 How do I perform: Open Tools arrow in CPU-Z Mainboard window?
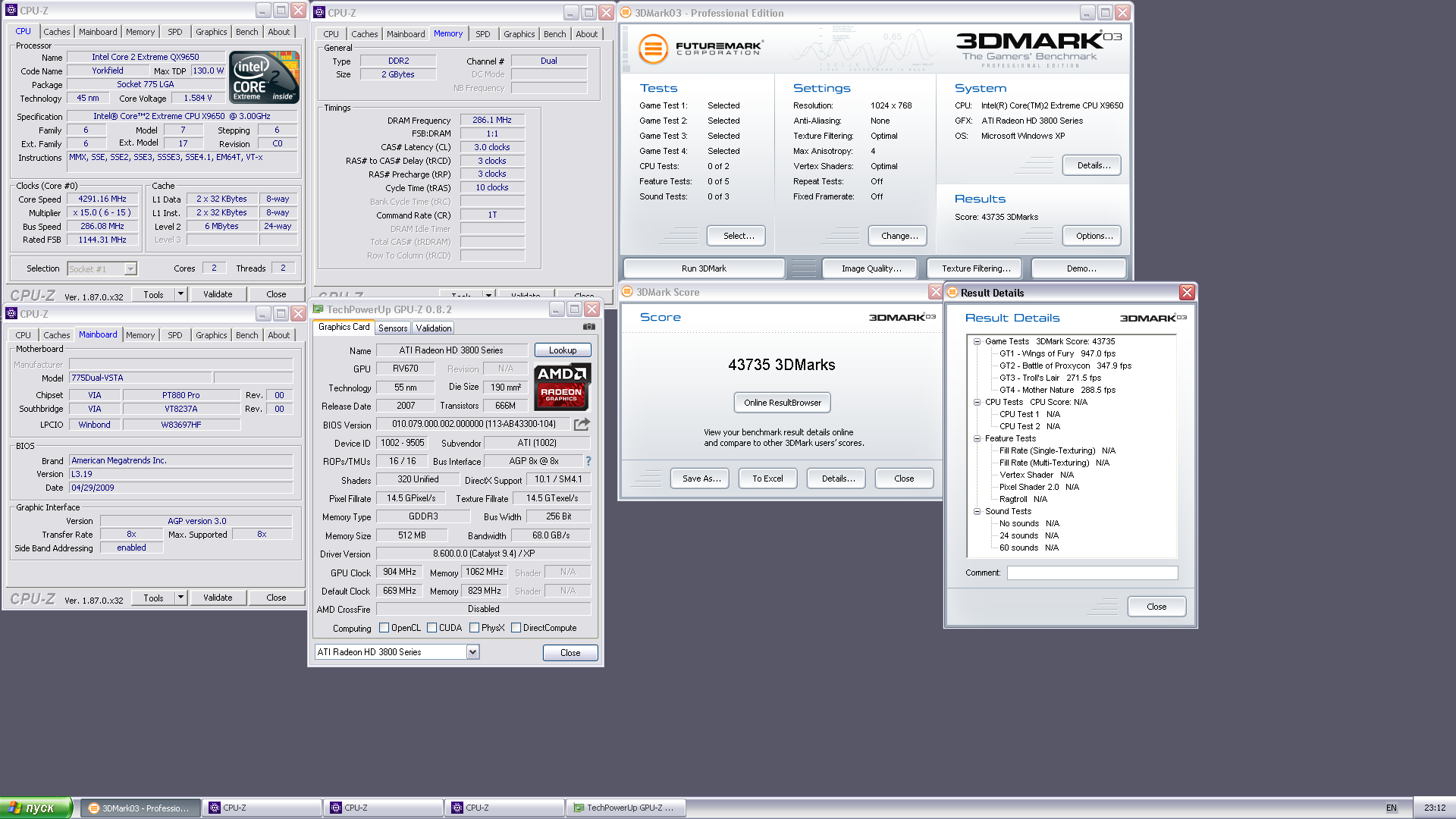click(180, 598)
